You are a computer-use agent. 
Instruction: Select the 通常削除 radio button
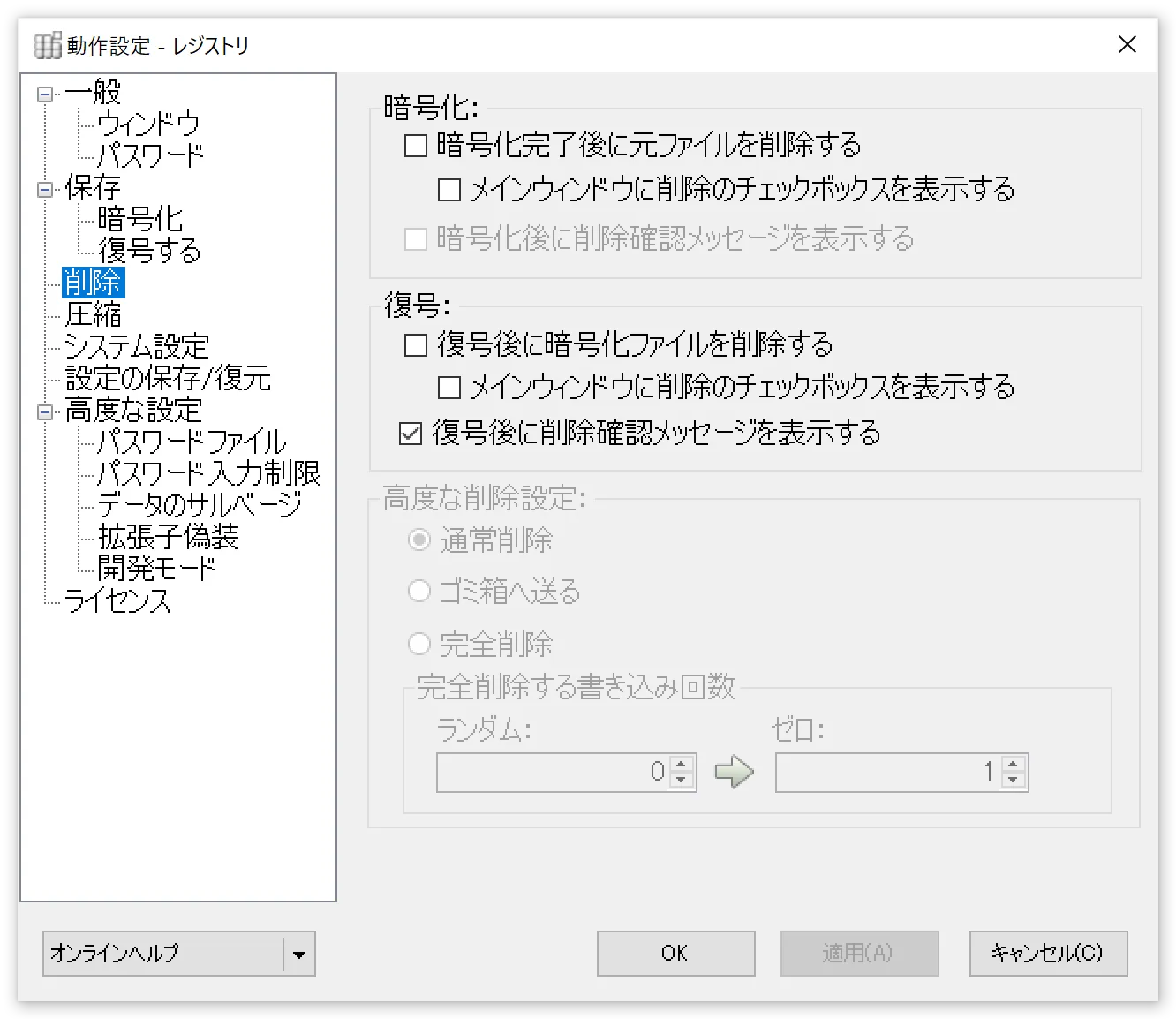(x=418, y=540)
